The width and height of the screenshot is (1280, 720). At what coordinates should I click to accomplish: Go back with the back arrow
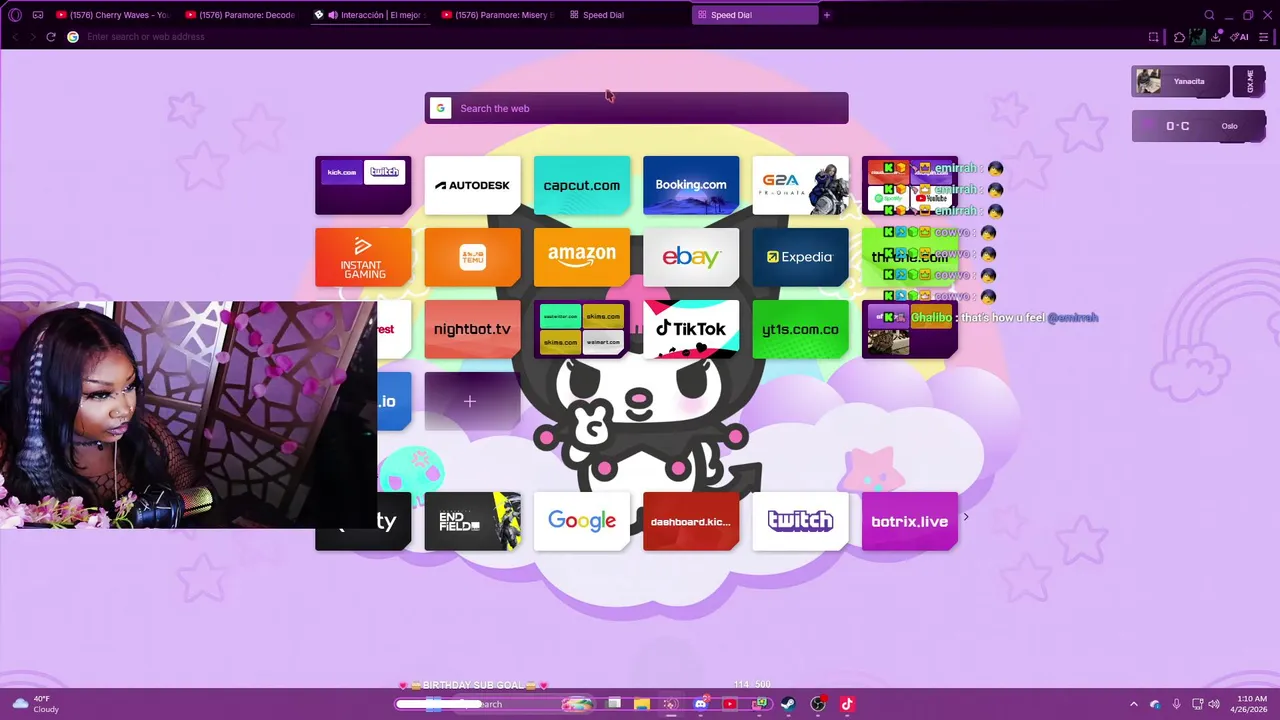tap(14, 37)
